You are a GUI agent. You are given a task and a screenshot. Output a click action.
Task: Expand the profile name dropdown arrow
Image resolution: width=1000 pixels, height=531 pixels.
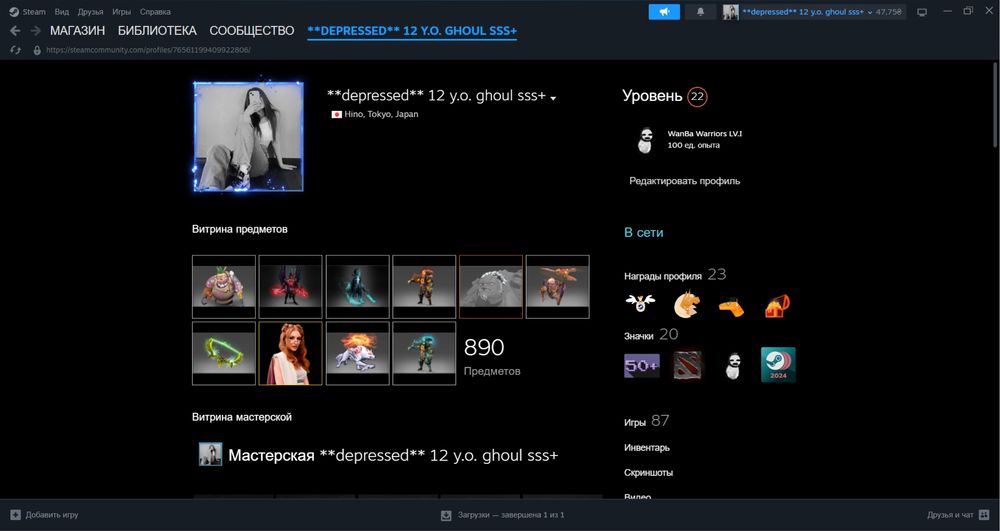click(x=553, y=98)
